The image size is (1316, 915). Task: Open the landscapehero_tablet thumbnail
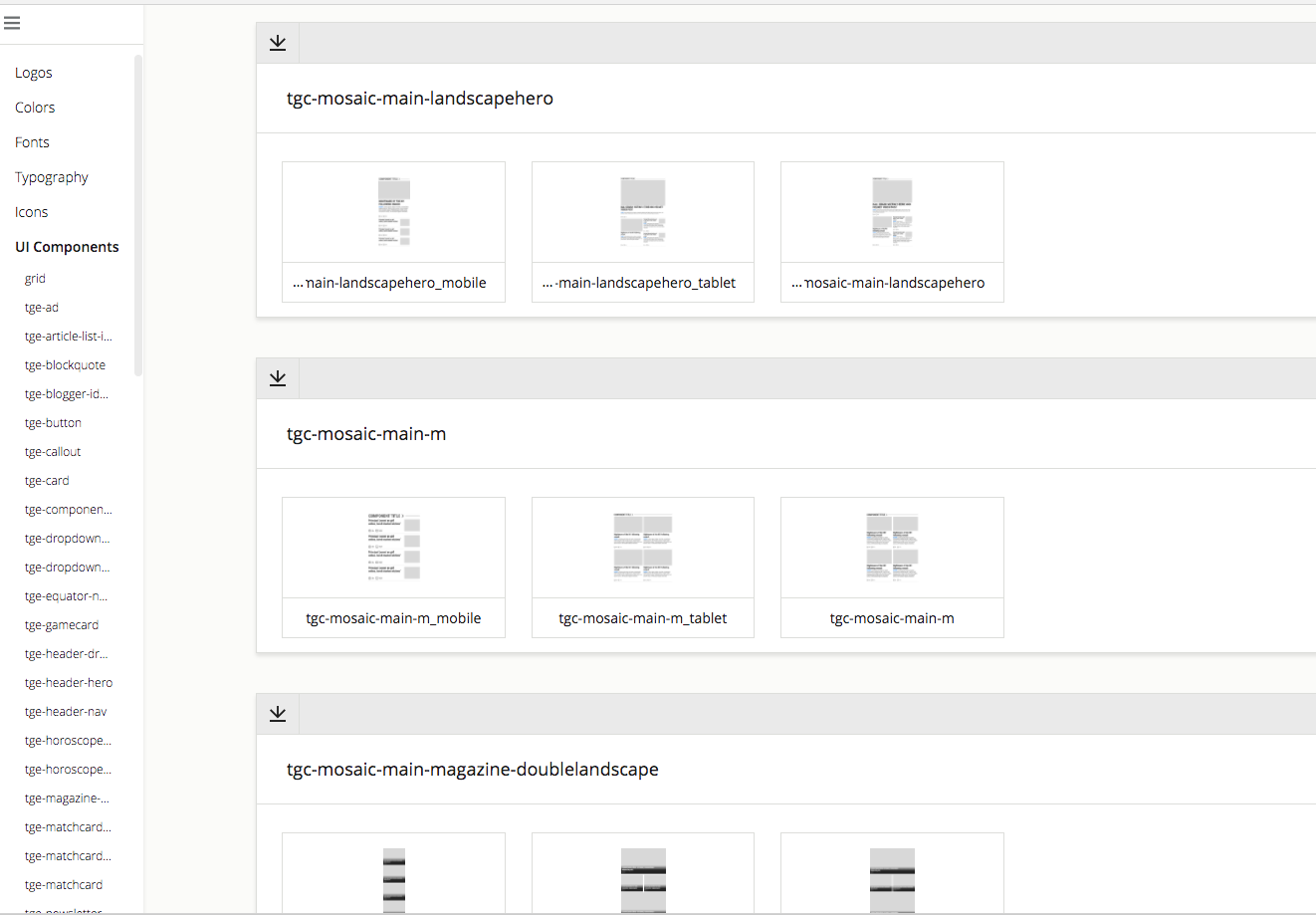coord(643,212)
